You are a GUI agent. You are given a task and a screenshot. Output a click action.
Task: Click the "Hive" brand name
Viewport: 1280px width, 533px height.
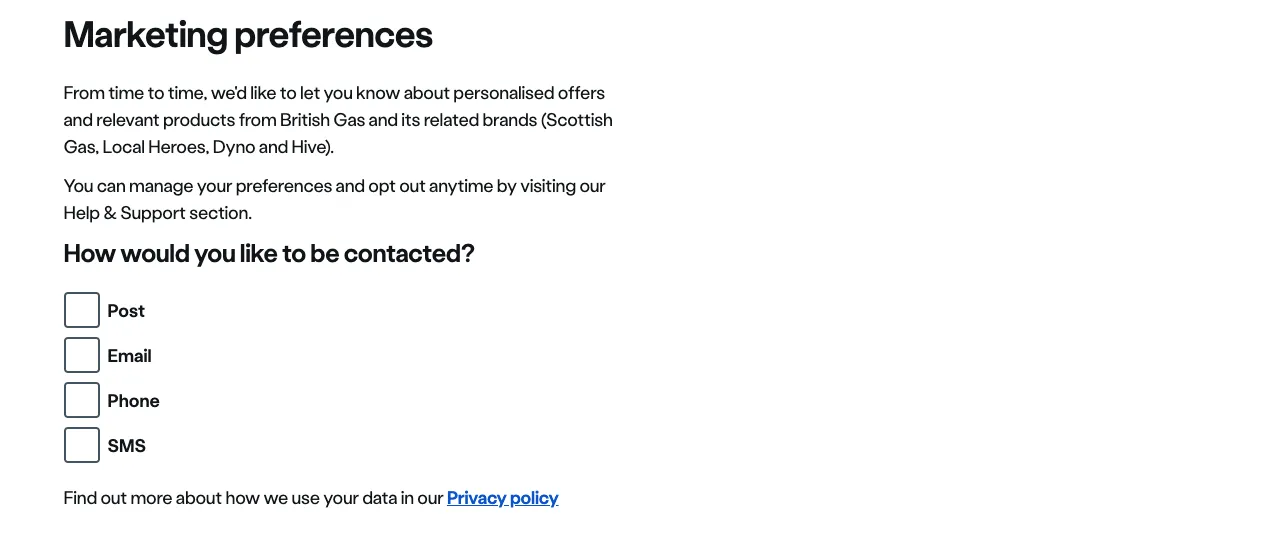point(309,147)
